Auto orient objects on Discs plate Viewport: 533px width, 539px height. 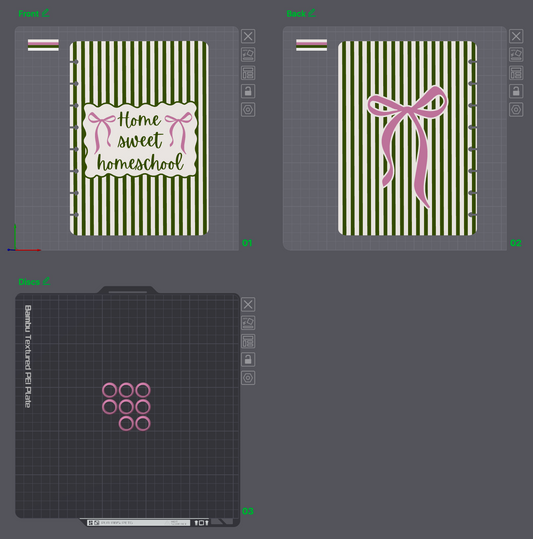[248, 323]
